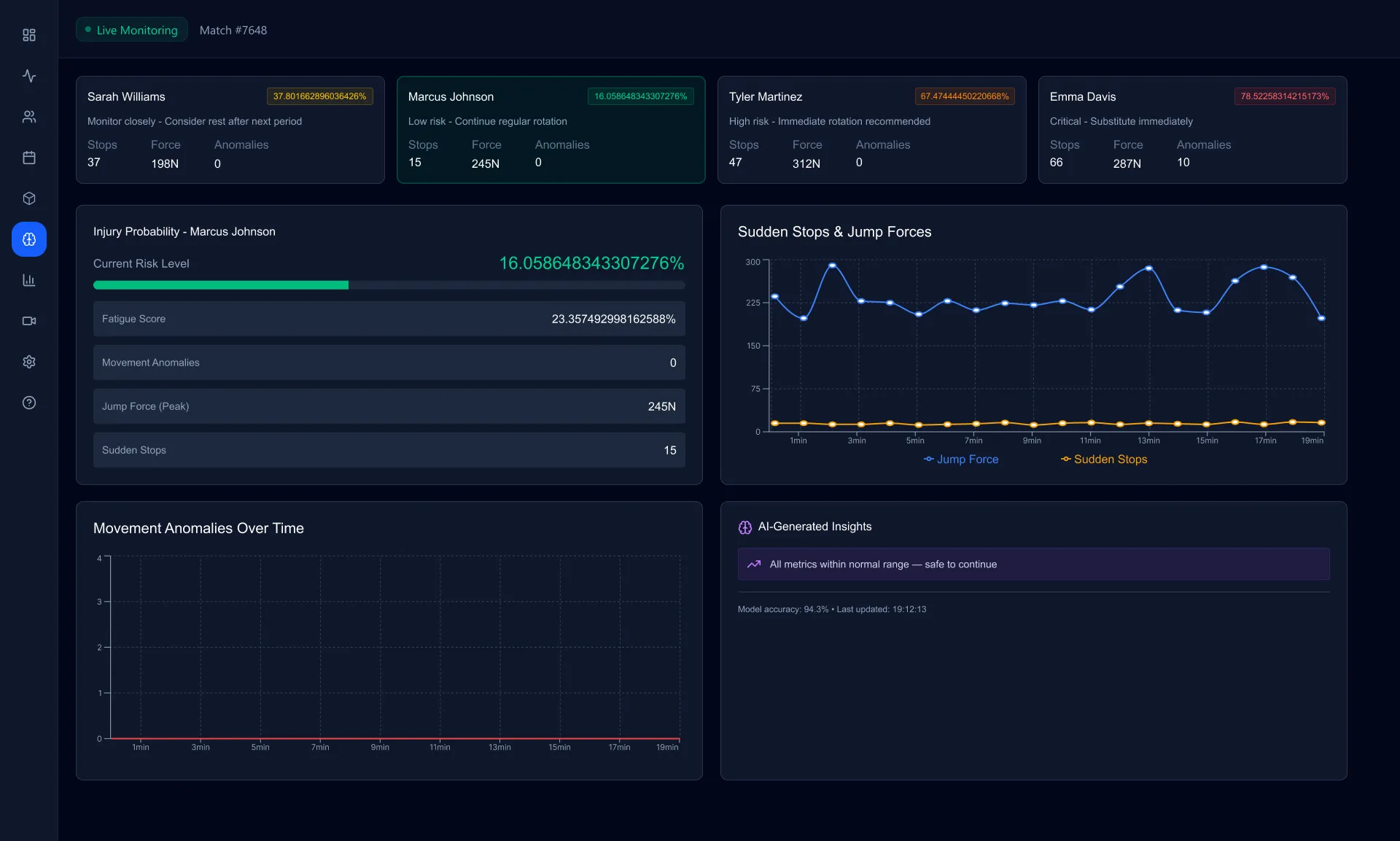Expand Sarah Williams risk percentage badge
The height and width of the screenshot is (841, 1400).
click(x=319, y=96)
